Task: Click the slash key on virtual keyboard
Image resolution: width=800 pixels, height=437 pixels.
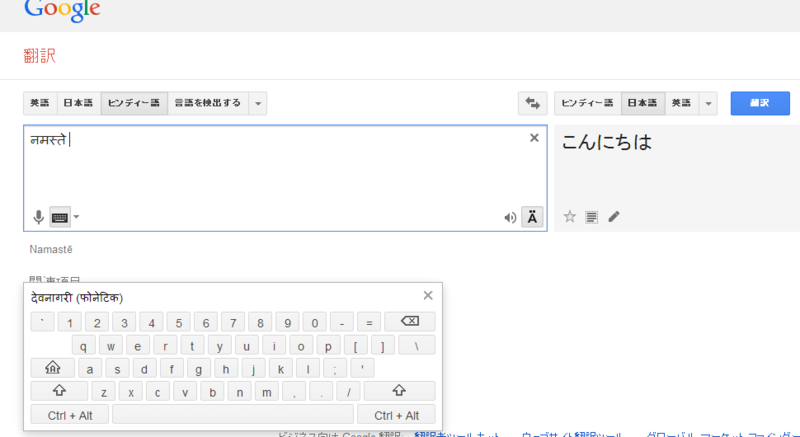Action: pos(348,391)
